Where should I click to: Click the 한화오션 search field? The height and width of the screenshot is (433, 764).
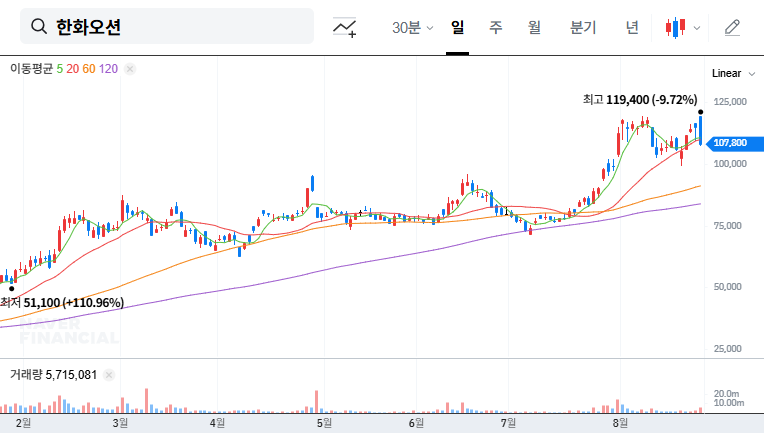coord(167,26)
